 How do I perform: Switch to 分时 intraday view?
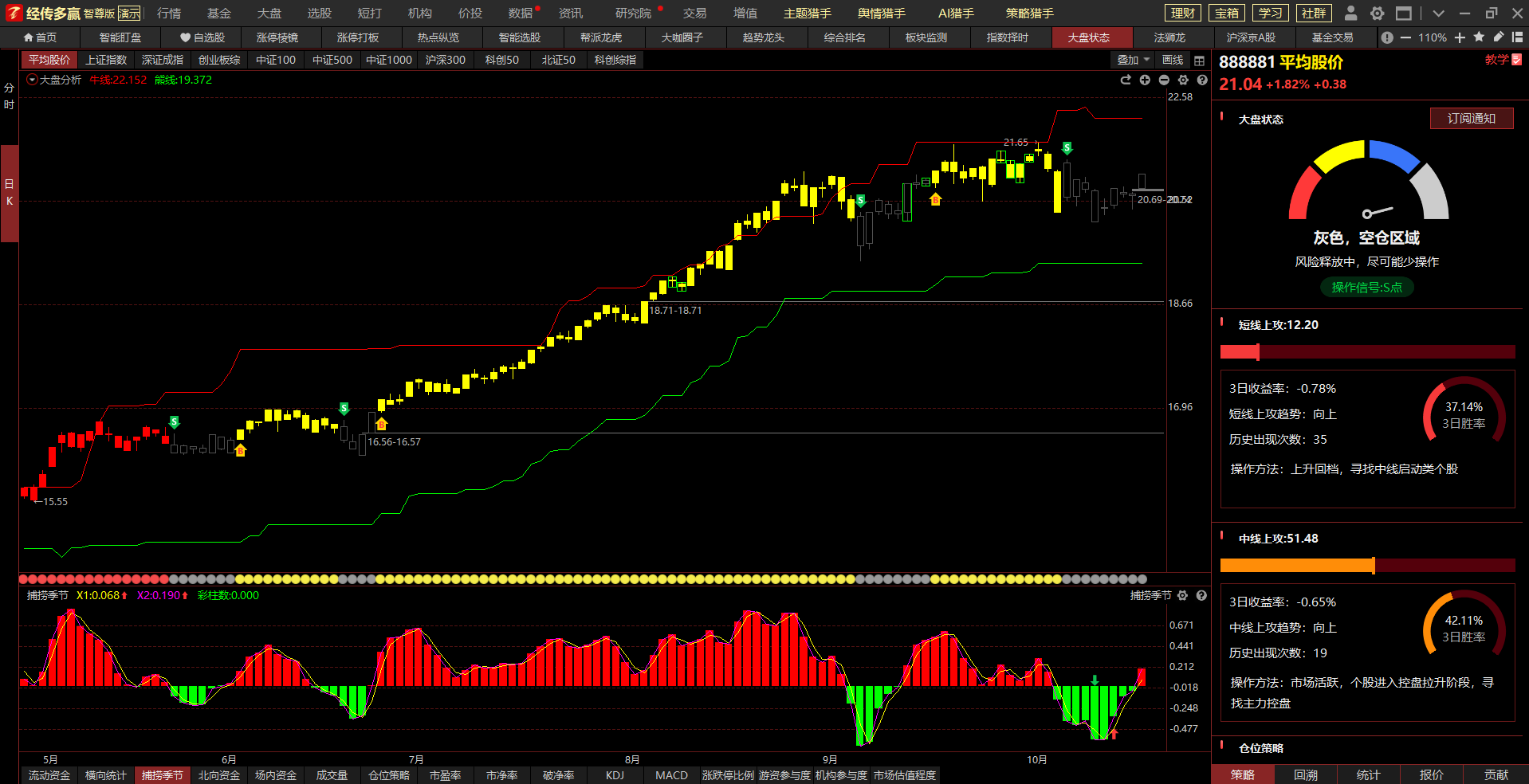[9, 96]
